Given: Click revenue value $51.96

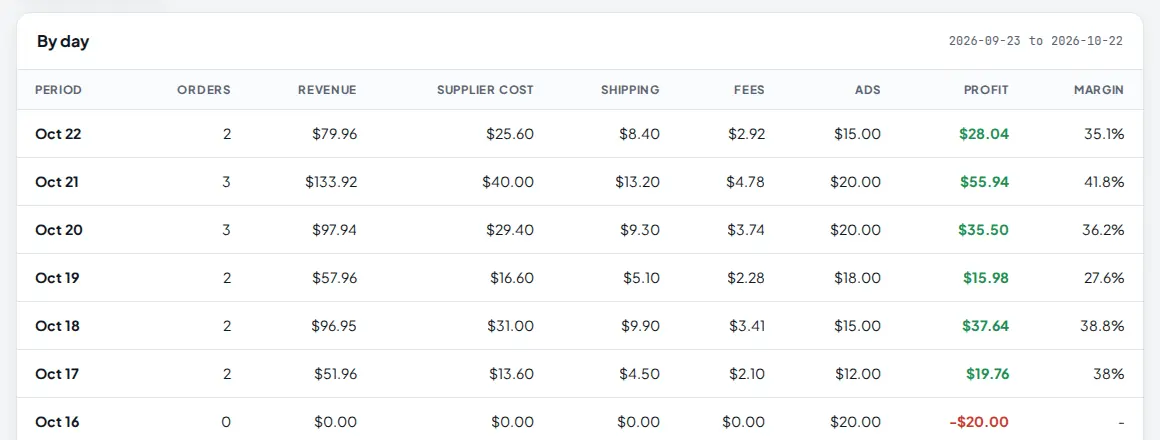Looking at the screenshot, I should 336,374.
